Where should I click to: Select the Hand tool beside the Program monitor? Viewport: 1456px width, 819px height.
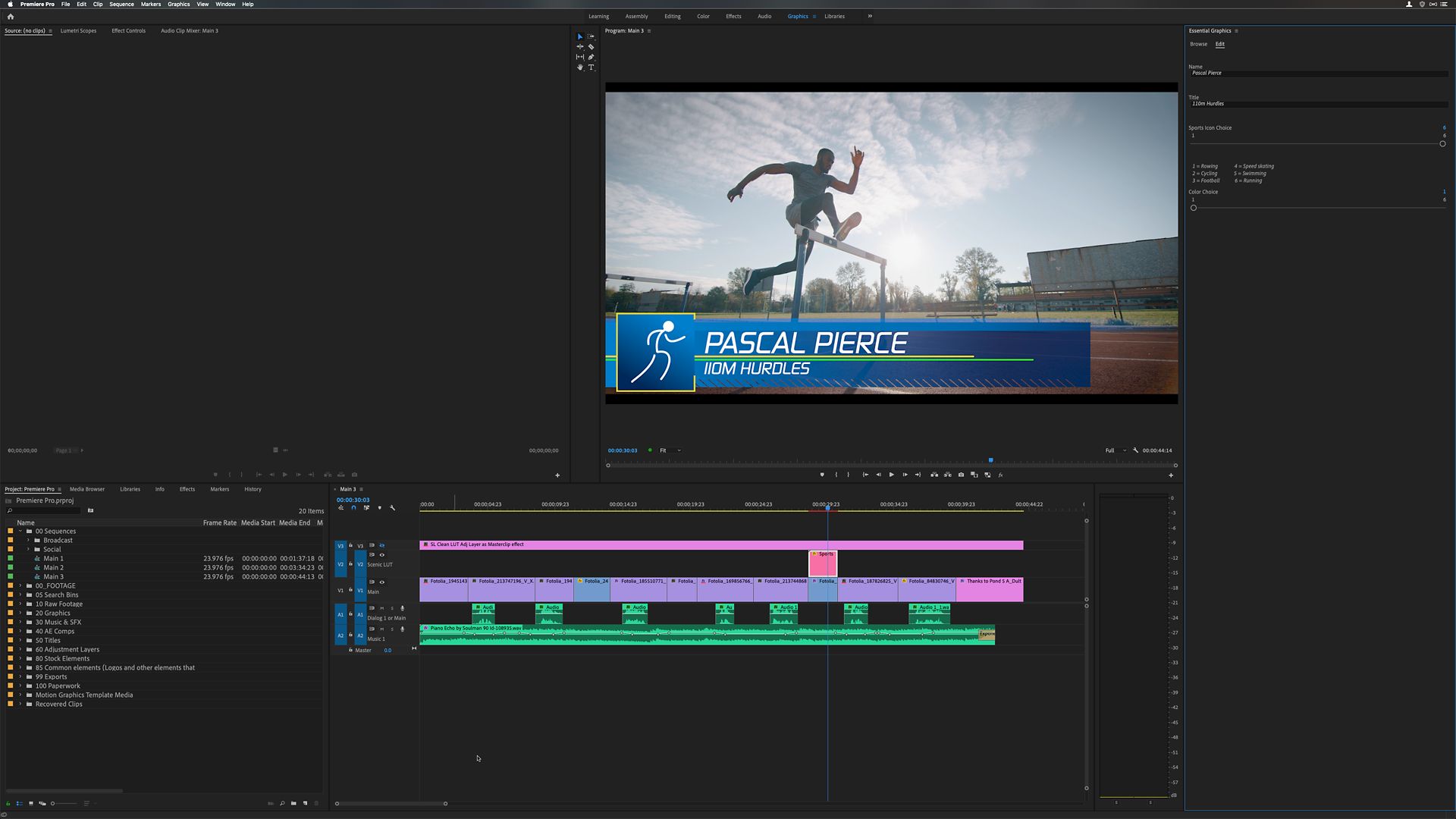click(580, 67)
